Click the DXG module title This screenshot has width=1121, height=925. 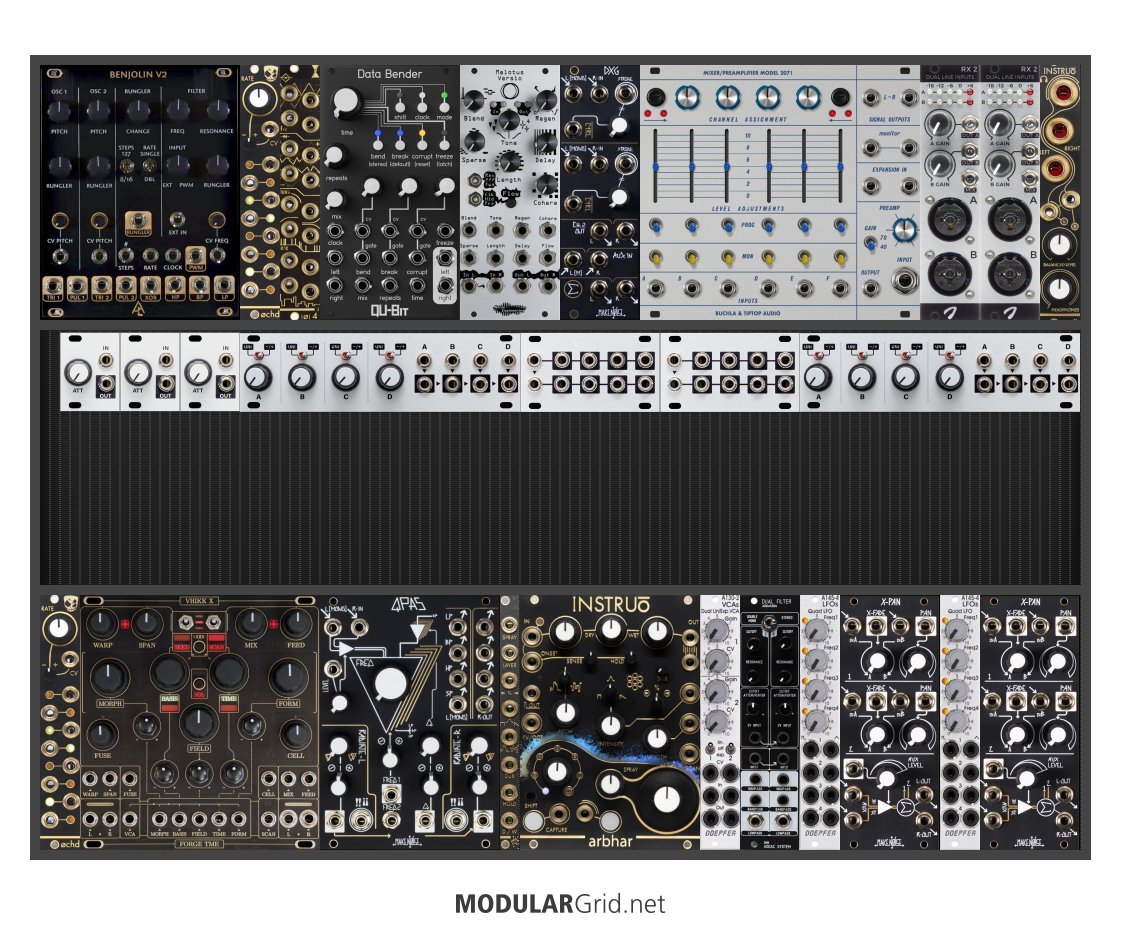(x=611, y=71)
